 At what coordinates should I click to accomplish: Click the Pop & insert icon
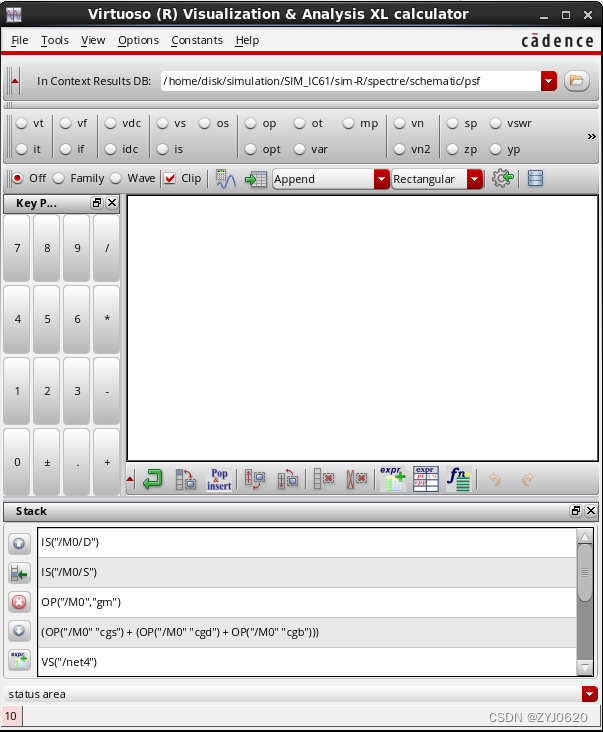click(x=219, y=479)
